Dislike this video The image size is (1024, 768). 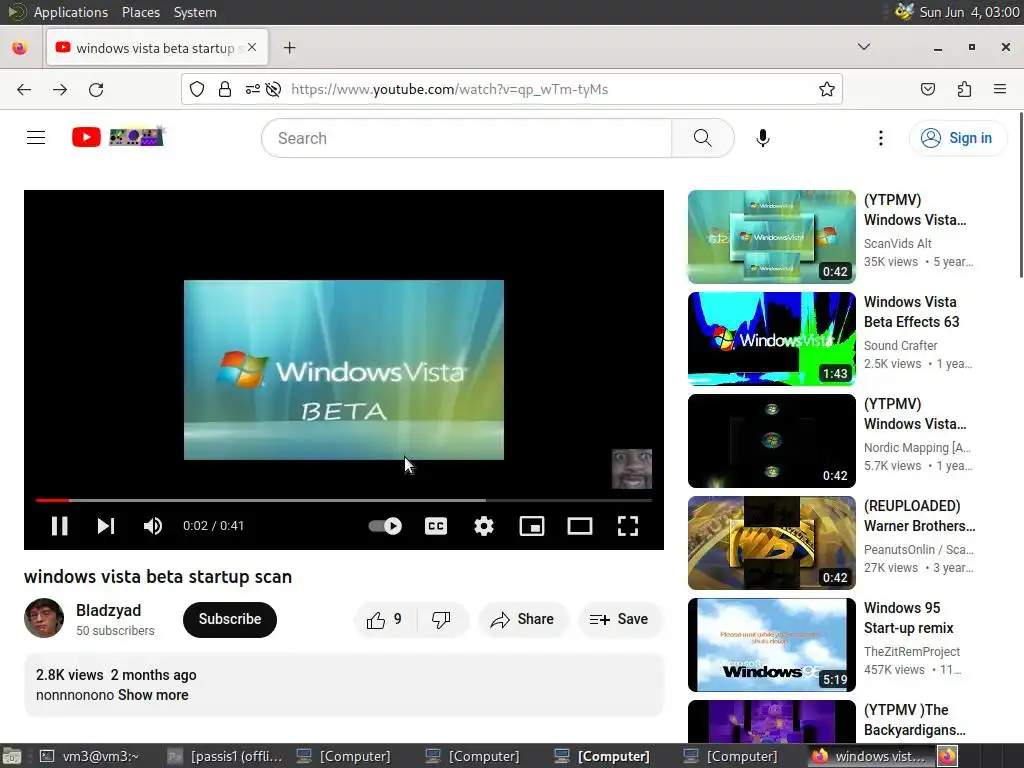[442, 619]
